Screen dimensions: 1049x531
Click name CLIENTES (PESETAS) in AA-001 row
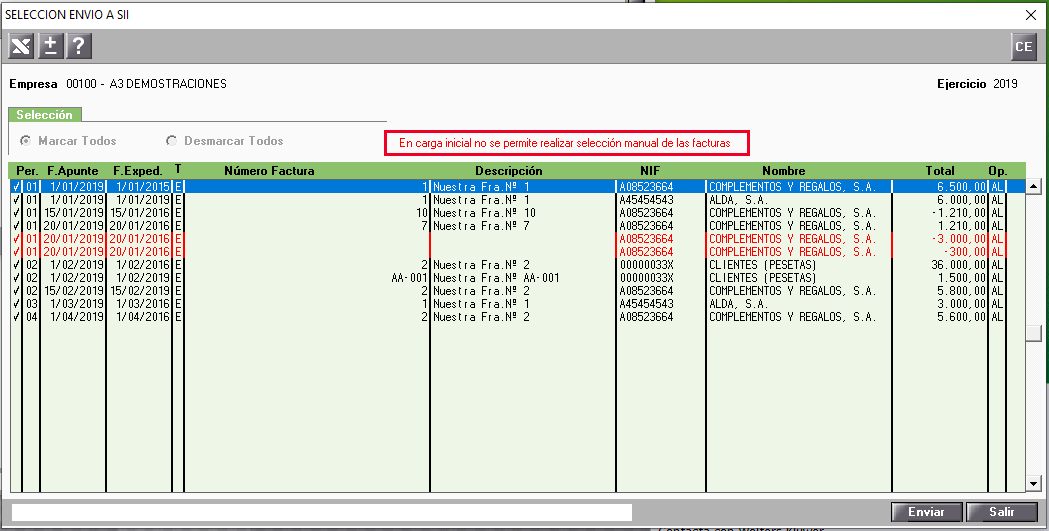tap(762, 278)
